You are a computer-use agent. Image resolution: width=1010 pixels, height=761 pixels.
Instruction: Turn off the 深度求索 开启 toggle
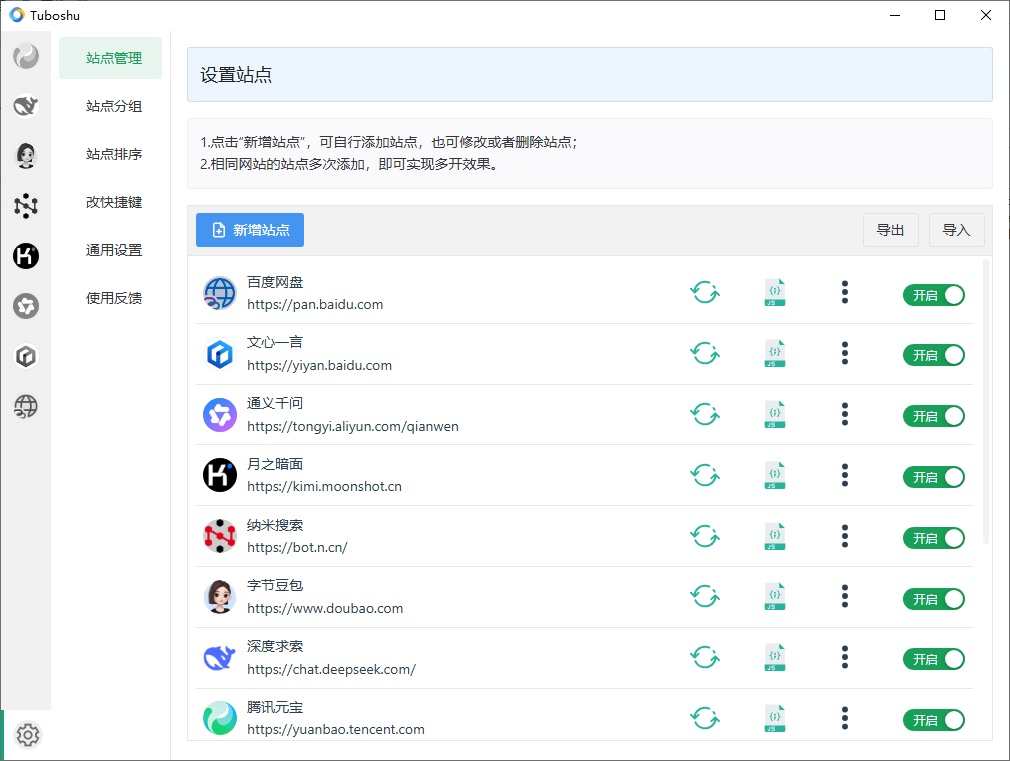[x=934, y=660]
